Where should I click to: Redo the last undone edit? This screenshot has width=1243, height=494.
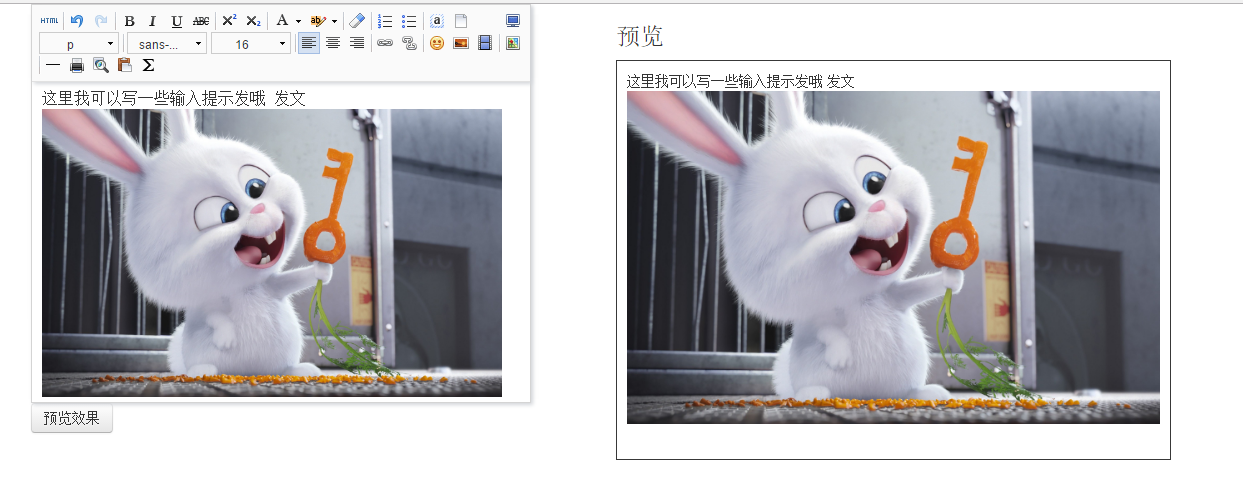[101, 21]
